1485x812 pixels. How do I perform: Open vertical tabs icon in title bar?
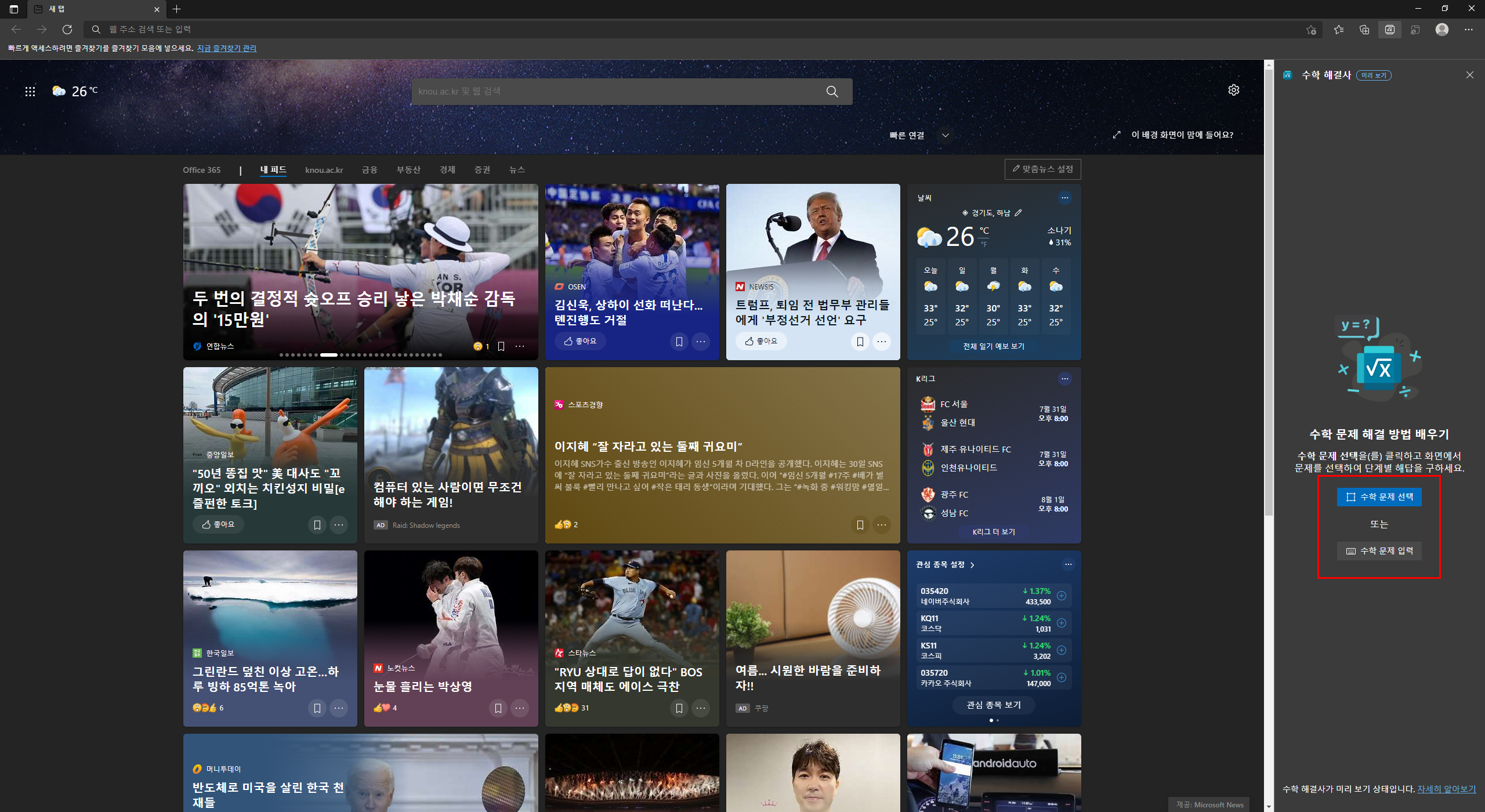14,9
